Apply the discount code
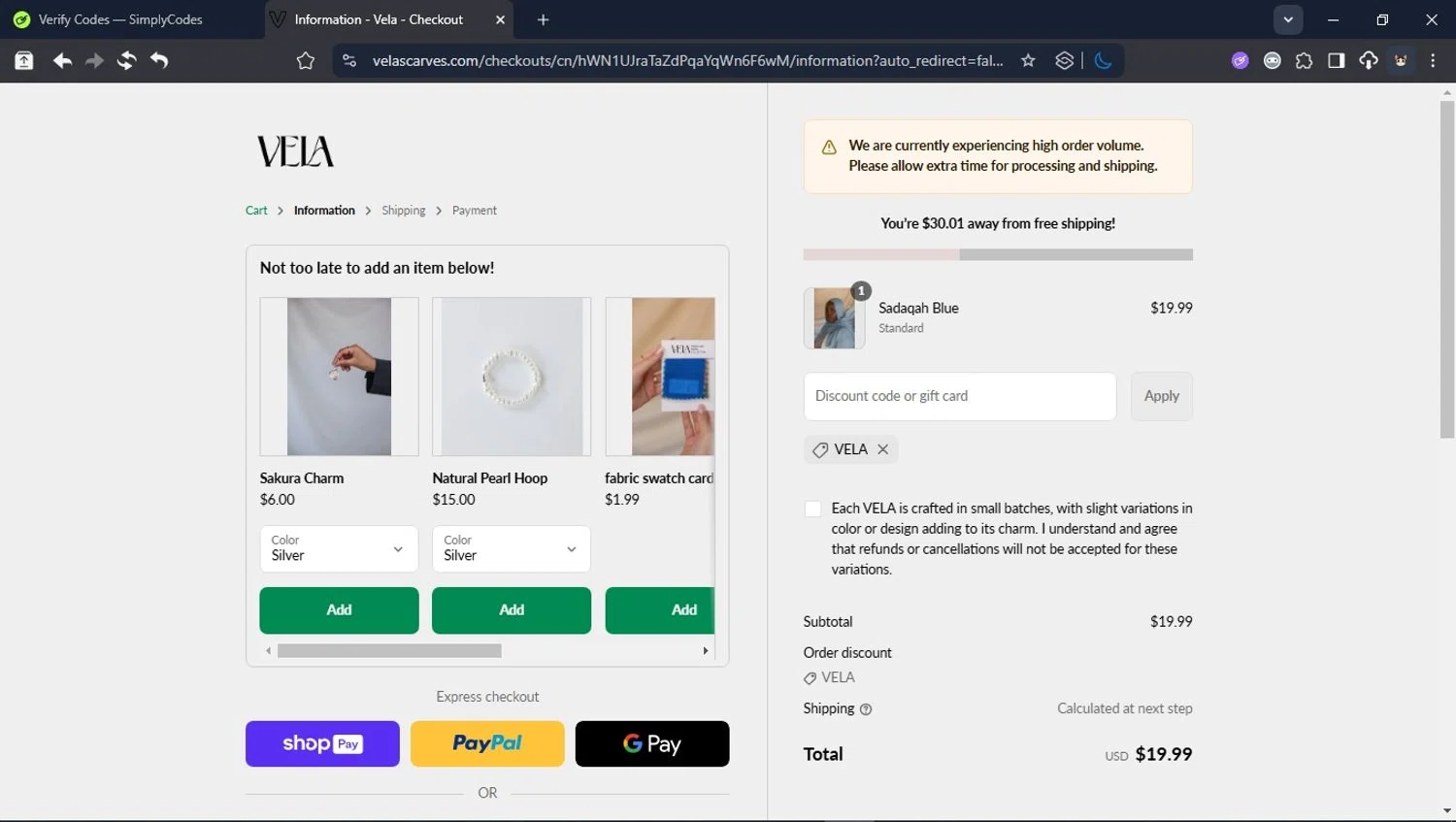This screenshot has width=1456, height=822. pyautogui.click(x=1161, y=396)
